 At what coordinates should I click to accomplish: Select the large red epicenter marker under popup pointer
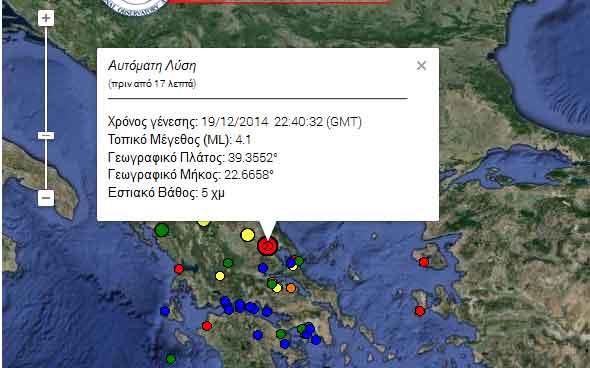click(267, 246)
